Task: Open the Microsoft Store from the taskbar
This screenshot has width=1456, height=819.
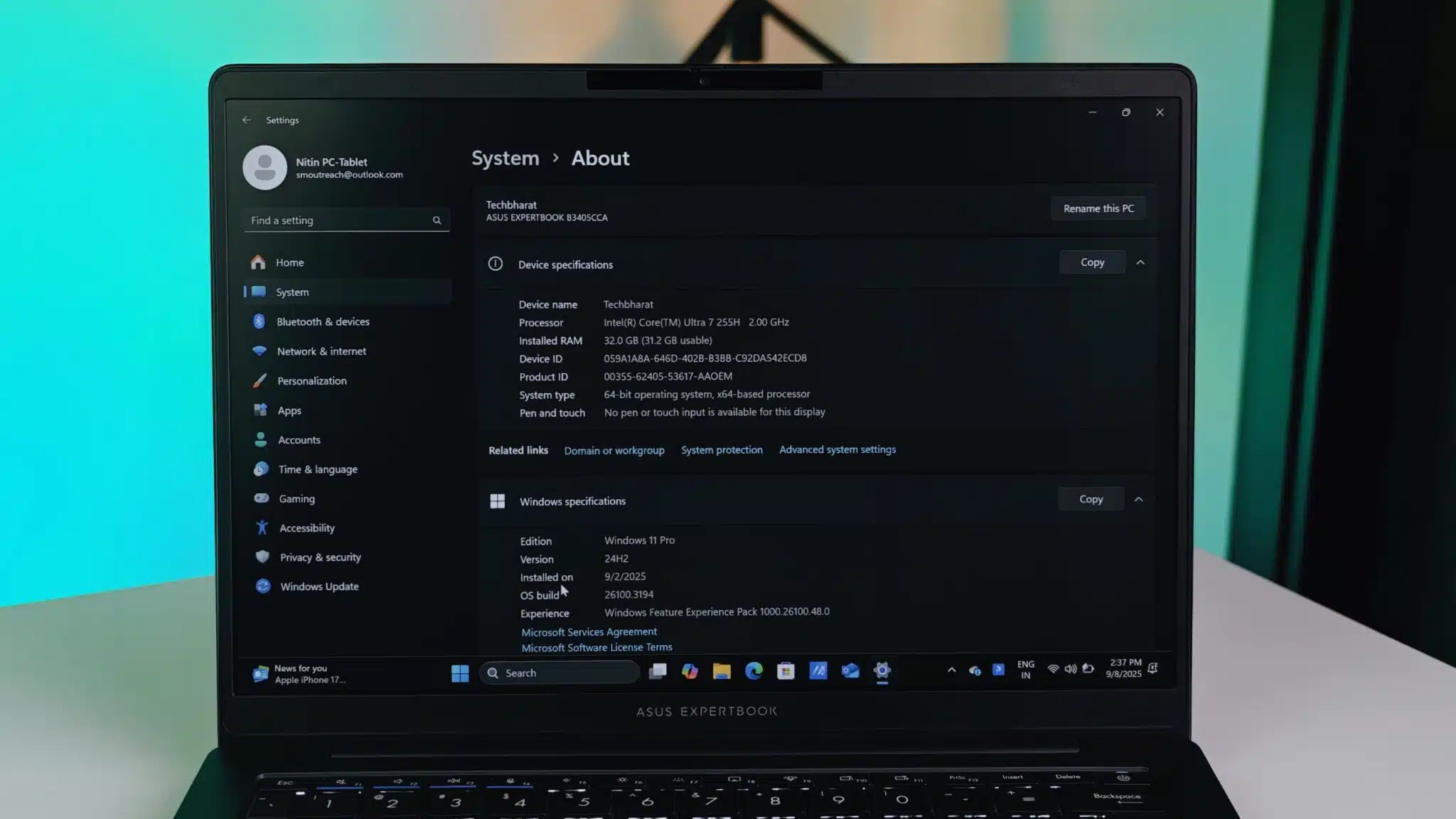Action: tap(786, 671)
